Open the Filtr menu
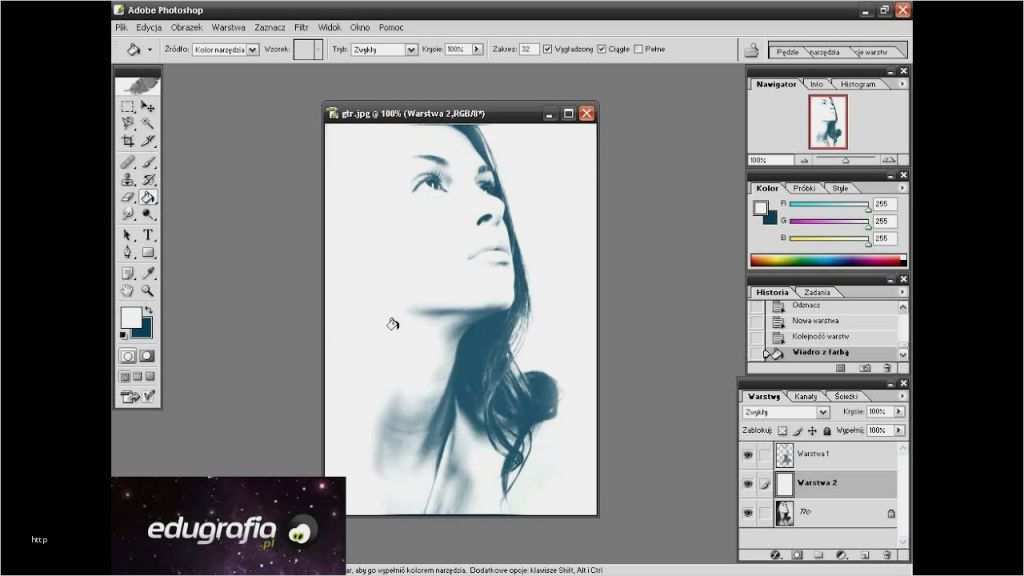 (301, 27)
